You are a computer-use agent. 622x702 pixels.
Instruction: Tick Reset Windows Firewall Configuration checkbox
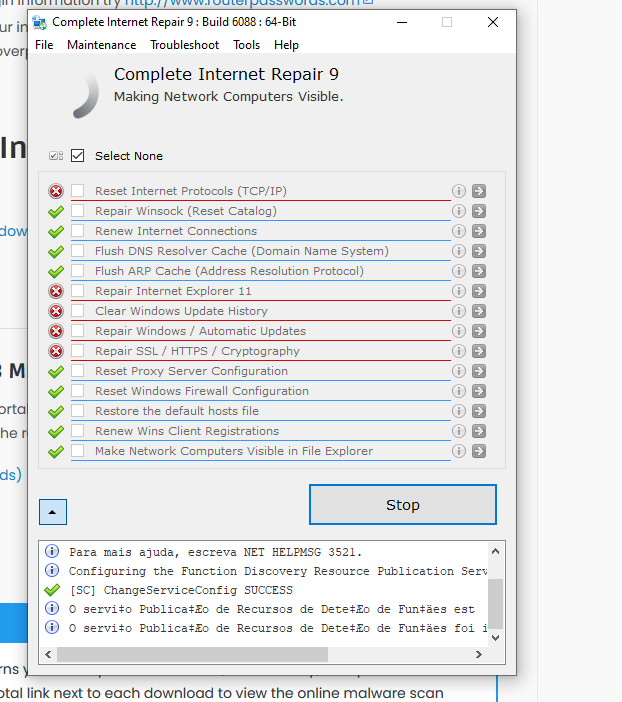tap(77, 390)
